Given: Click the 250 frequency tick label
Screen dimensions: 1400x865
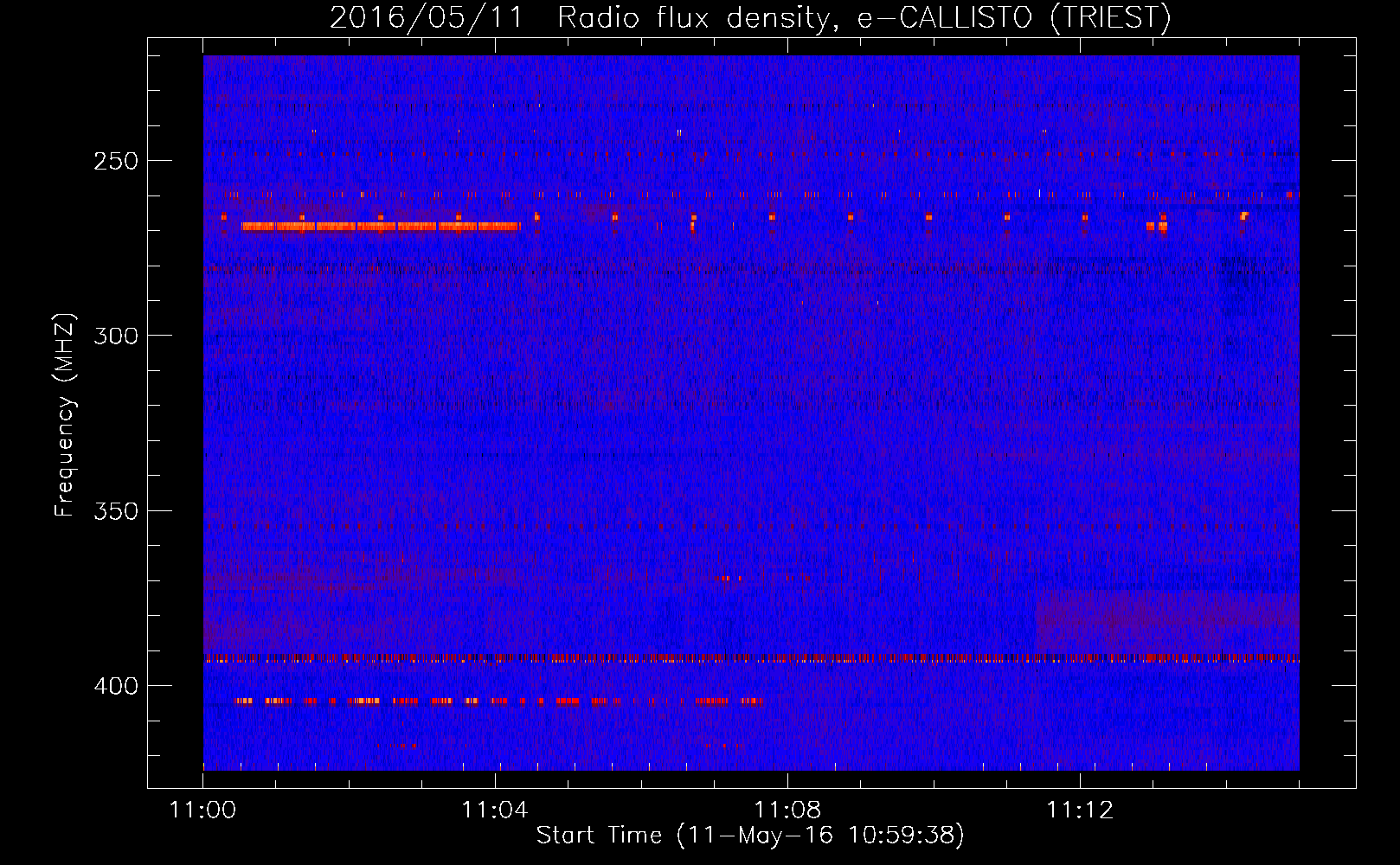Looking at the screenshot, I should click(x=116, y=161).
